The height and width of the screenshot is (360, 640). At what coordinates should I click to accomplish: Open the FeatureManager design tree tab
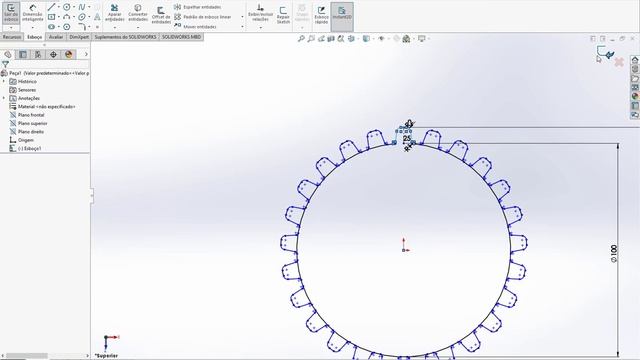coord(7,54)
